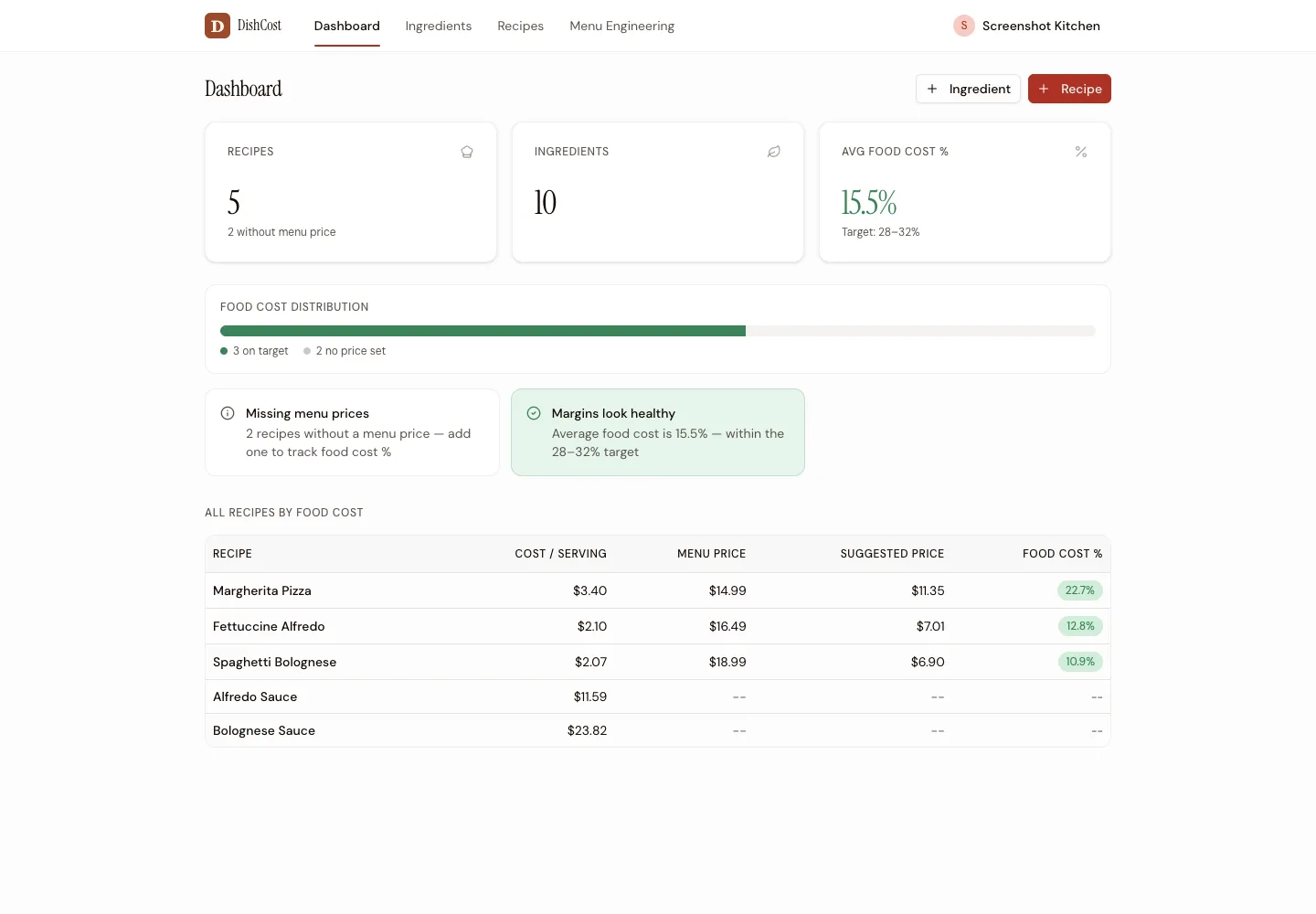Click the checkmark icon beside Margins look healthy
Viewport: 1316px width, 914px height.
[x=534, y=413]
